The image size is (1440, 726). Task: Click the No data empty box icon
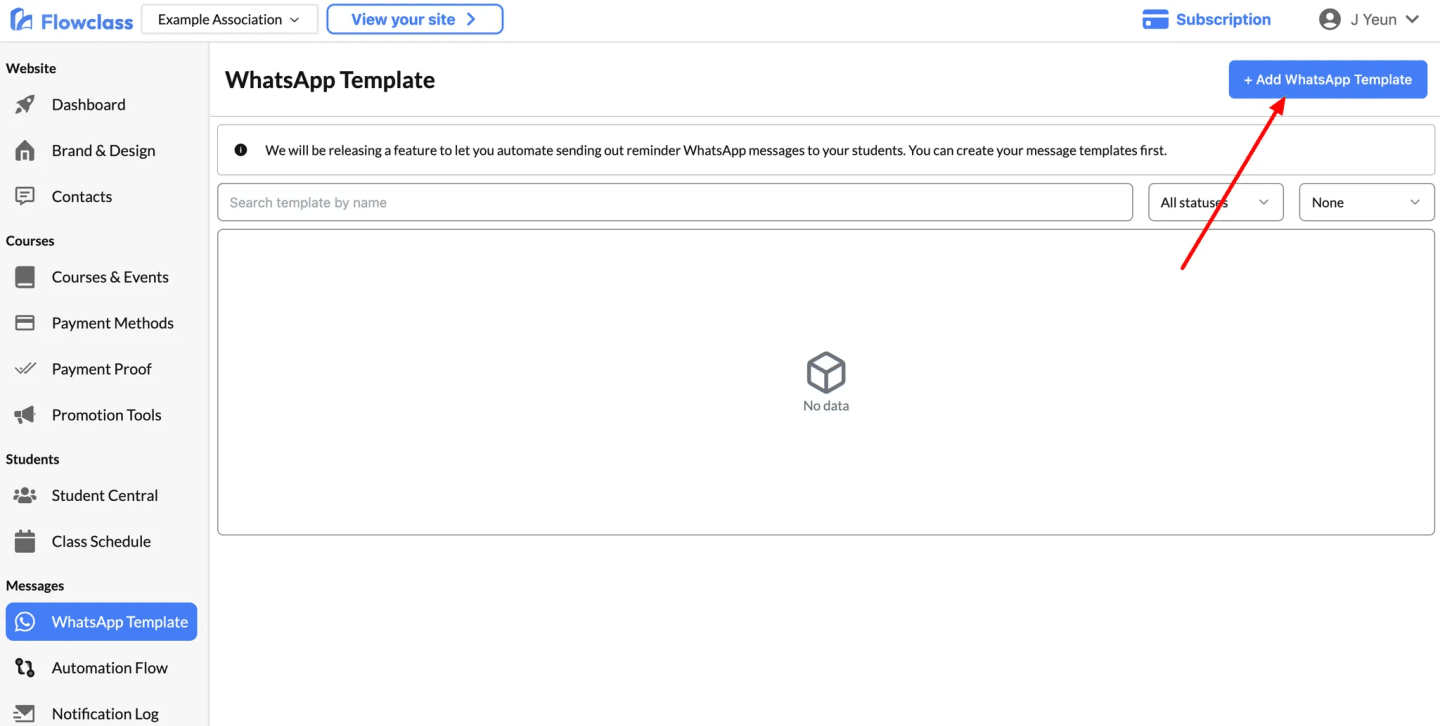826,372
